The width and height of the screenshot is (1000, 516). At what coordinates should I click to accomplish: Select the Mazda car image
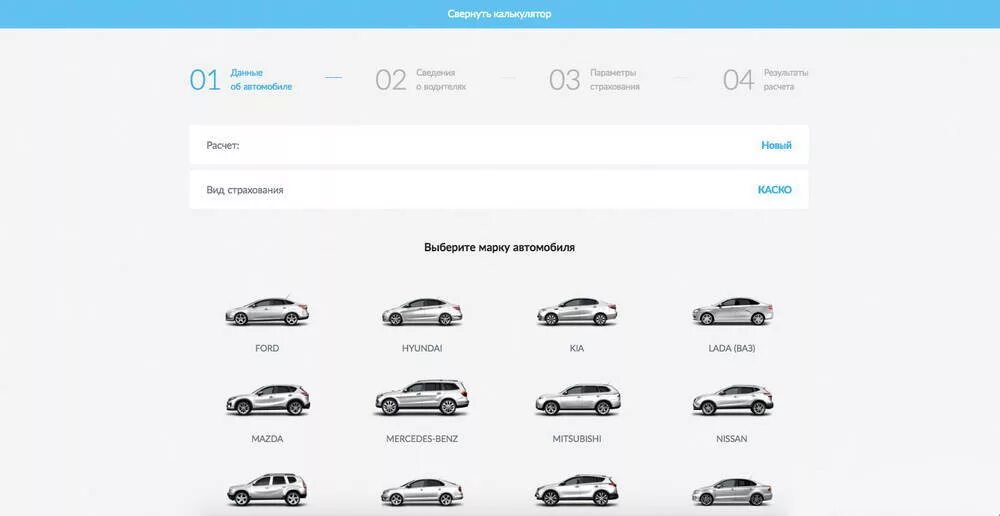267,400
